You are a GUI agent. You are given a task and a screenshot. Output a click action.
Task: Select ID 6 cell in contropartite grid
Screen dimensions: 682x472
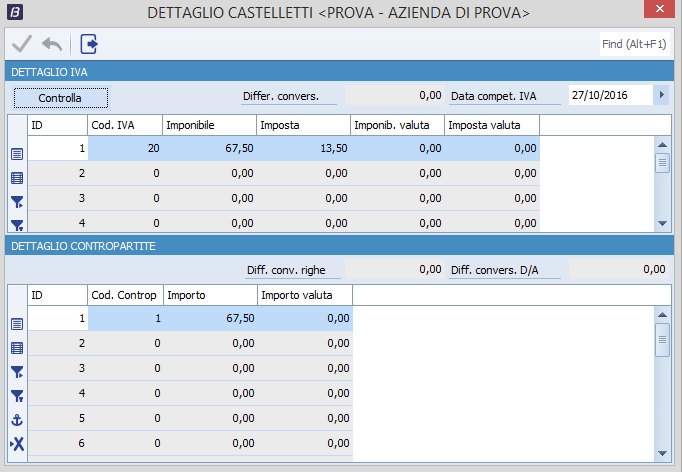57,443
